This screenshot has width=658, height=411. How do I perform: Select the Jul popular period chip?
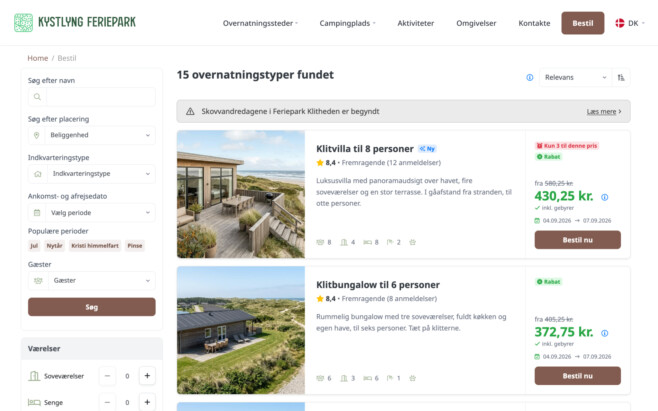point(34,246)
